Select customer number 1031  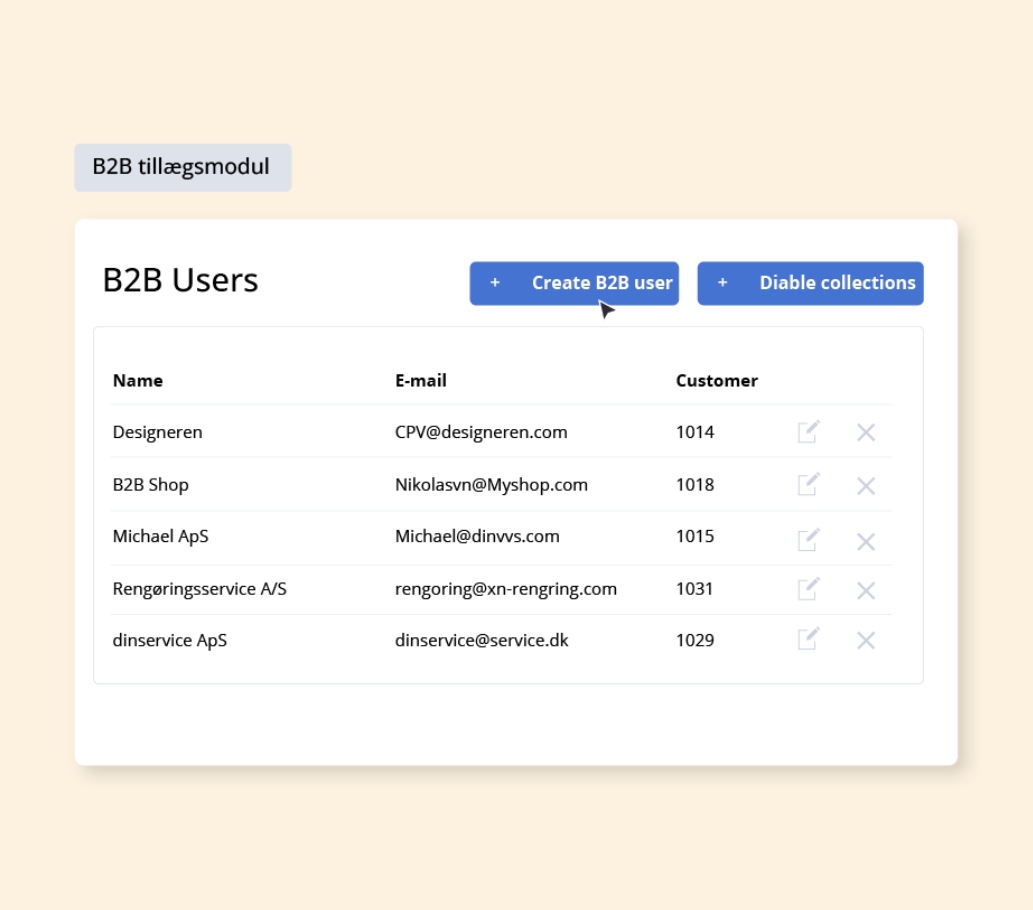694,589
